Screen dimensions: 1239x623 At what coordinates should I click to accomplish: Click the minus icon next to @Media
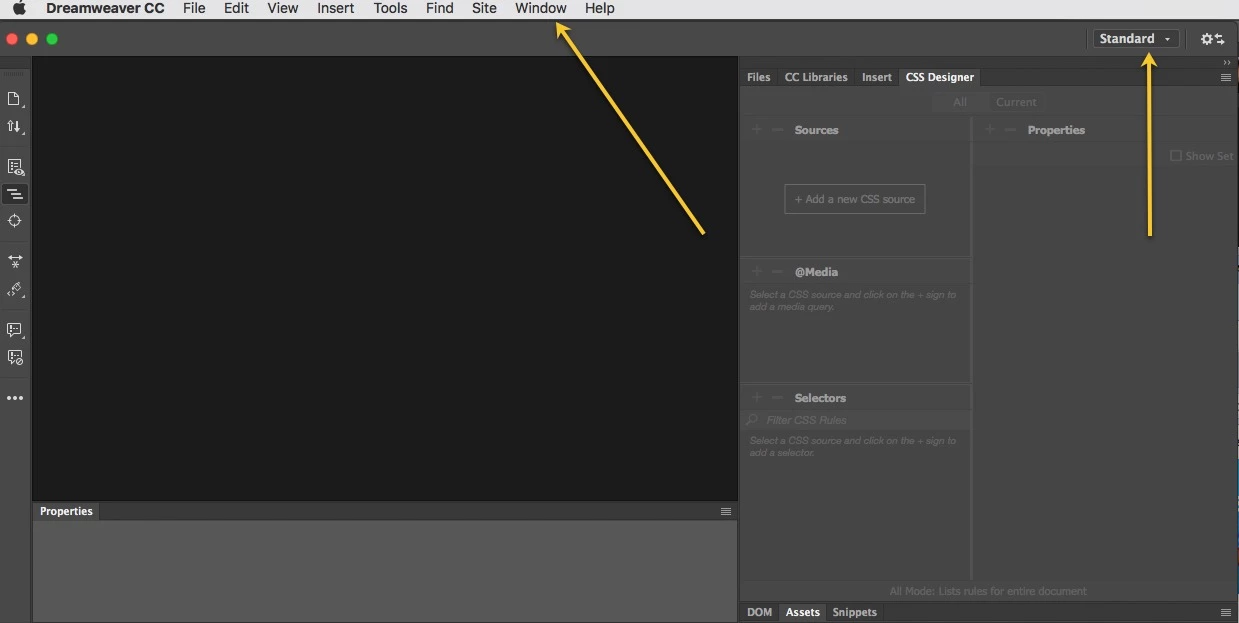pyautogui.click(x=777, y=272)
